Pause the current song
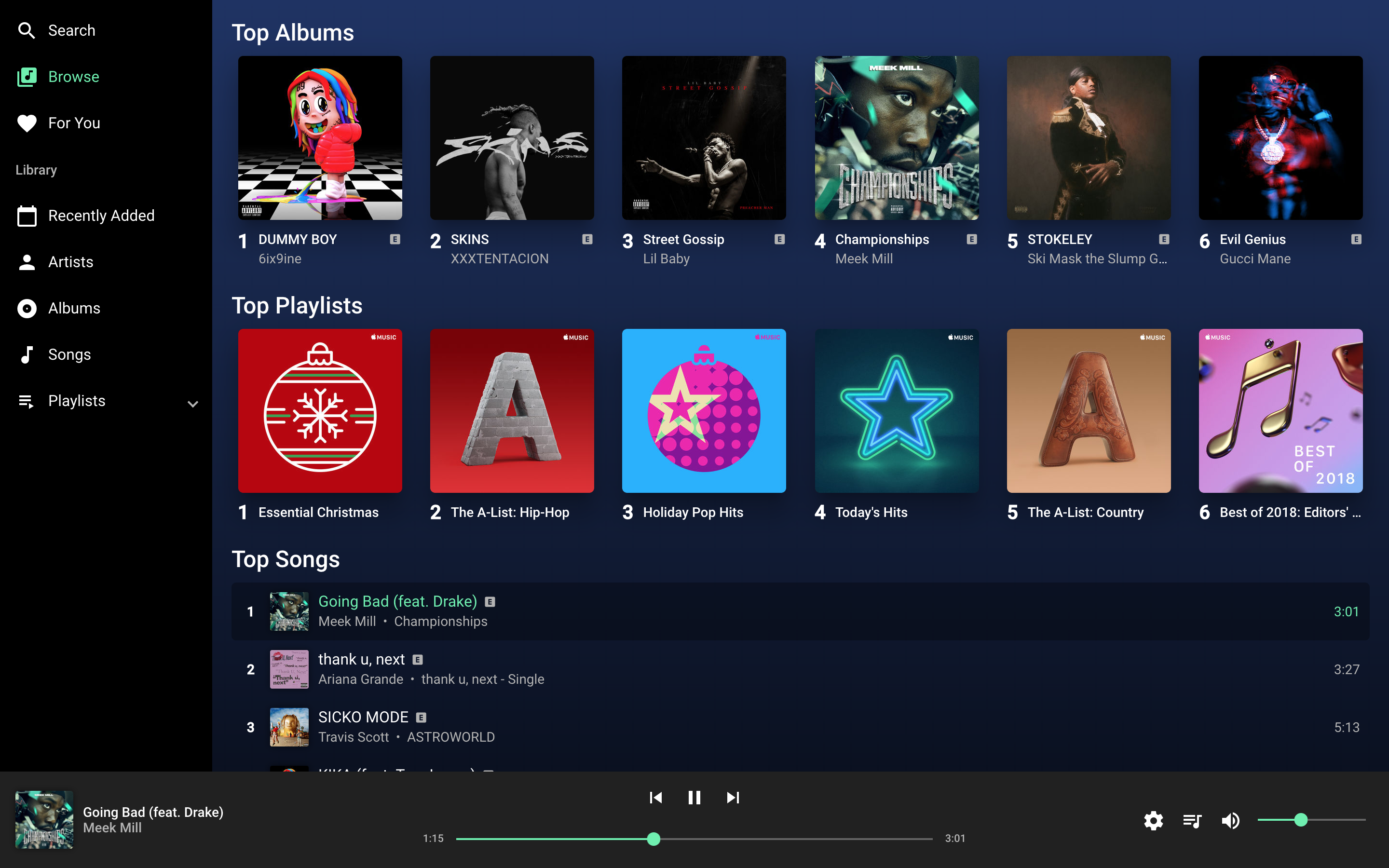The height and width of the screenshot is (868, 1389). 694,798
